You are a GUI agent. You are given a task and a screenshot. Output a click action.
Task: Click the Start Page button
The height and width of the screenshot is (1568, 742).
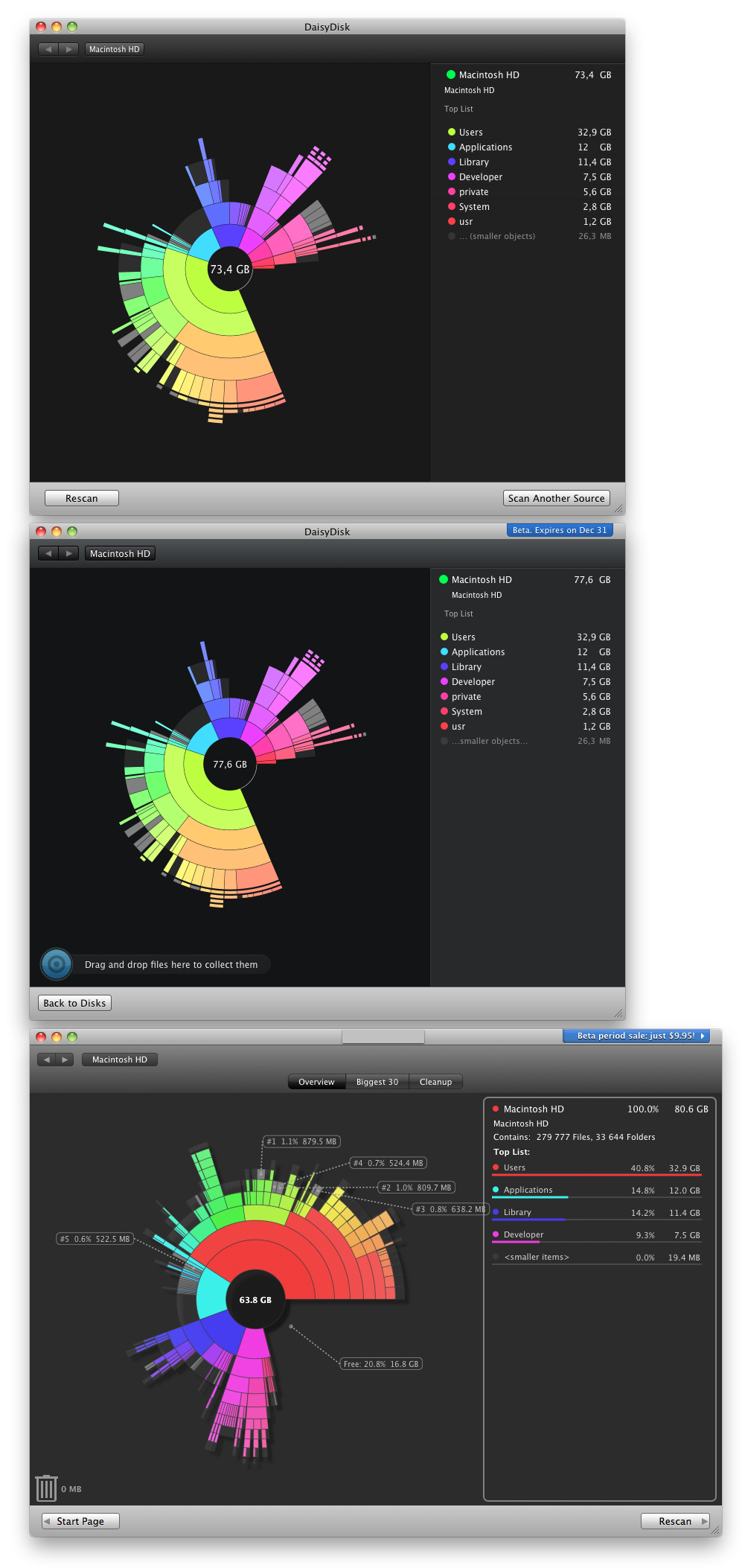(x=80, y=1521)
